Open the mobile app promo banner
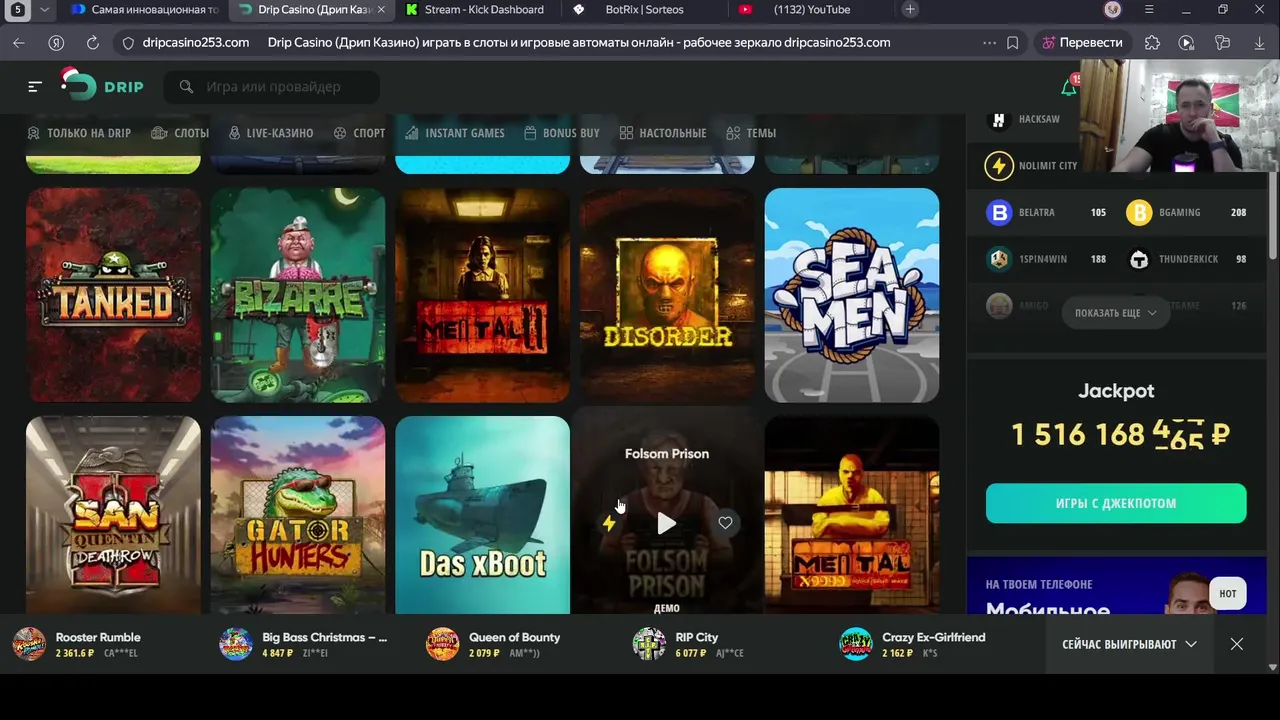This screenshot has height=720, width=1280. tap(1116, 586)
